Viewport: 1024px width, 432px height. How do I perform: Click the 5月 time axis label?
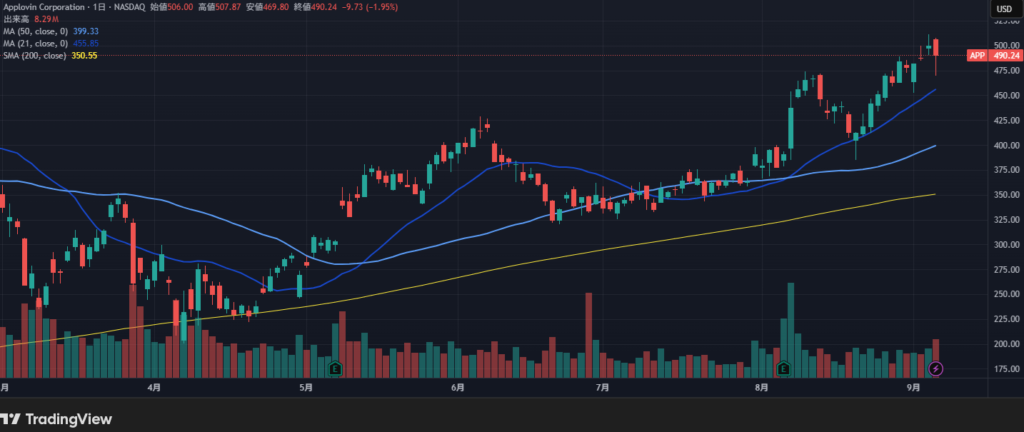tap(306, 388)
